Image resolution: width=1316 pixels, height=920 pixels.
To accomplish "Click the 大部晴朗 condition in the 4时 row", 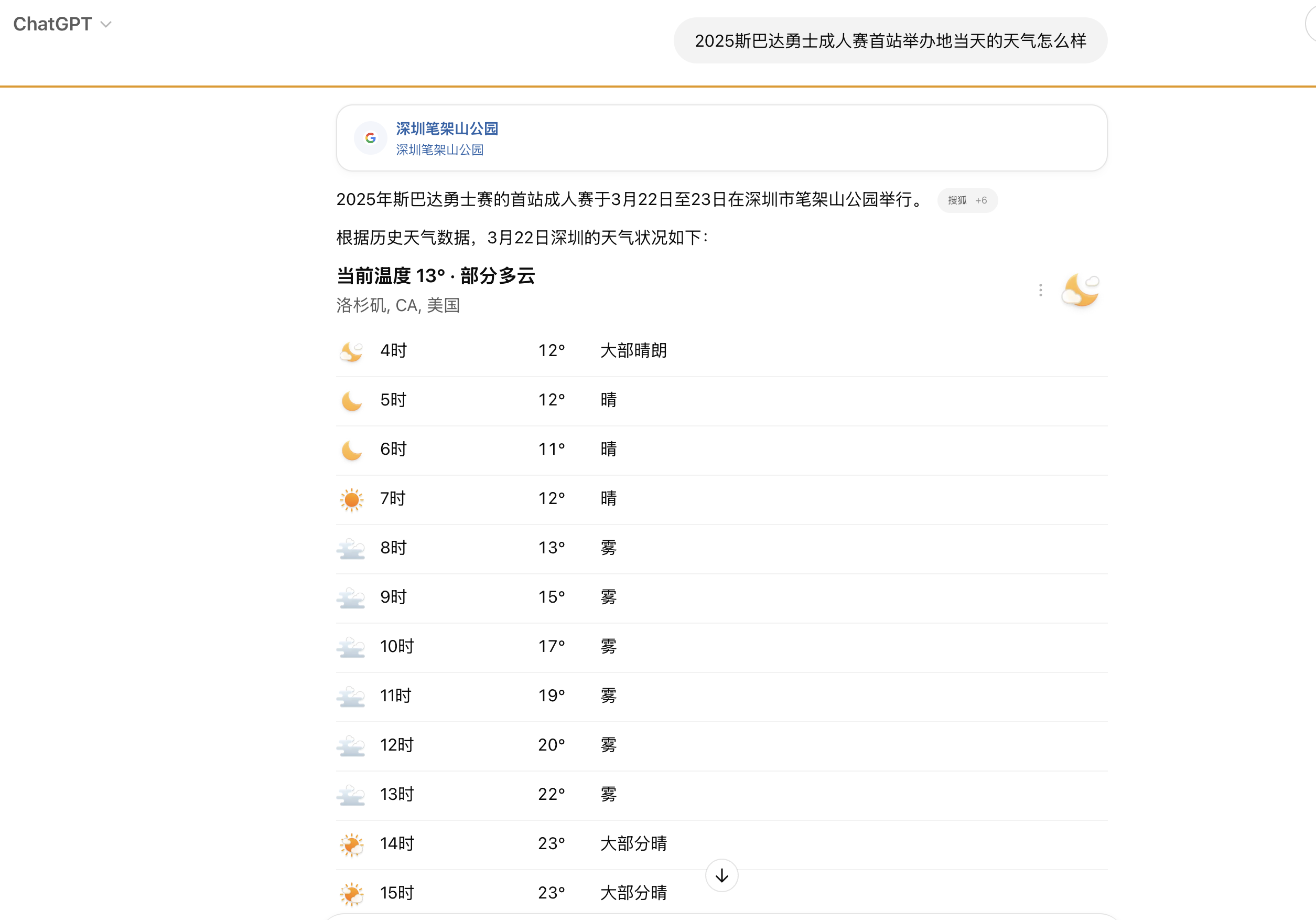I will click(633, 350).
